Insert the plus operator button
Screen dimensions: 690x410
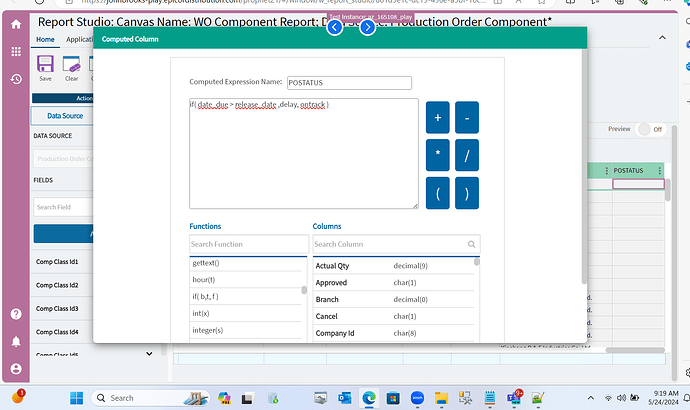[437, 117]
